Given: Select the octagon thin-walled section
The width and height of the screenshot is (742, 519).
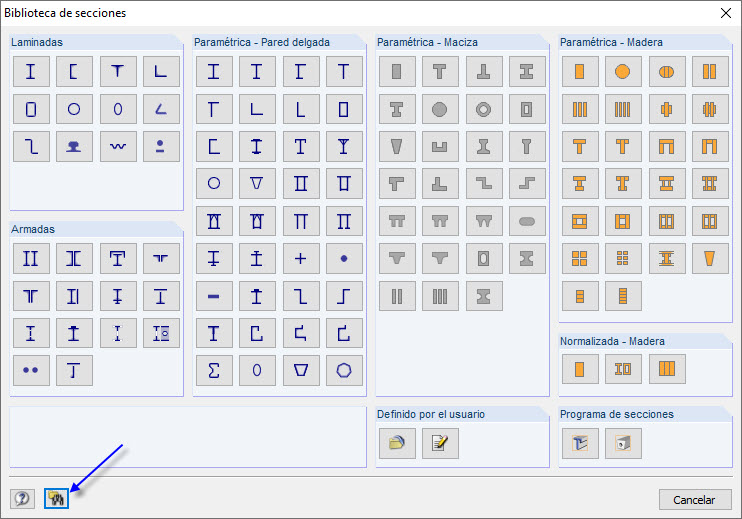Looking at the screenshot, I should coord(344,370).
